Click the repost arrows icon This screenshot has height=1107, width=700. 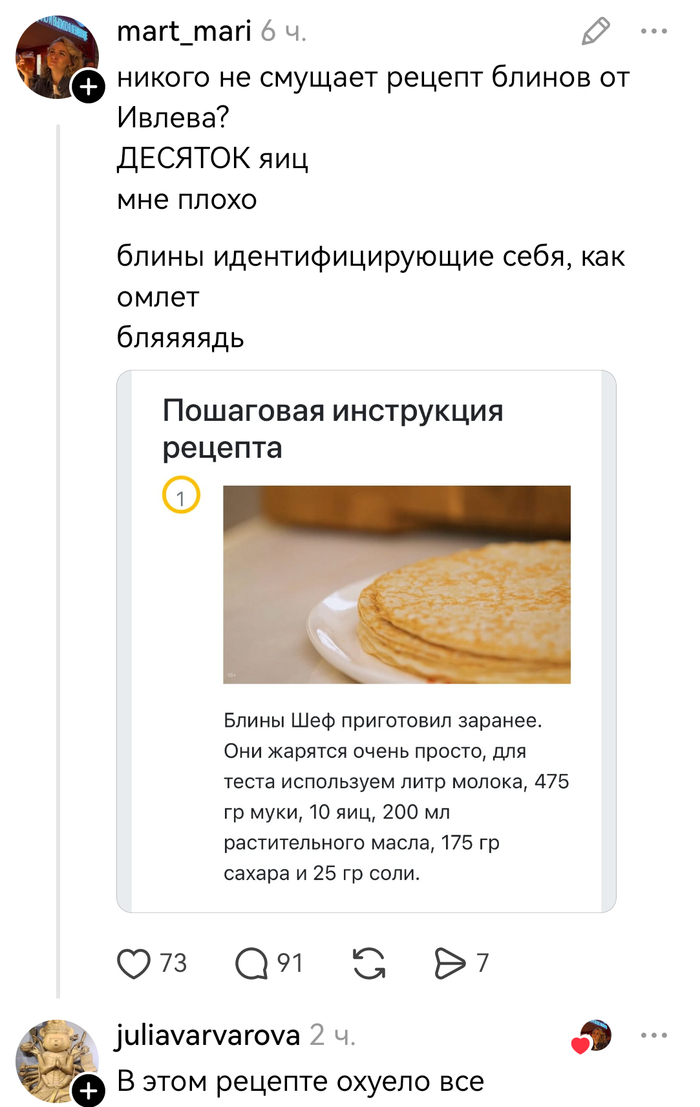tap(368, 963)
